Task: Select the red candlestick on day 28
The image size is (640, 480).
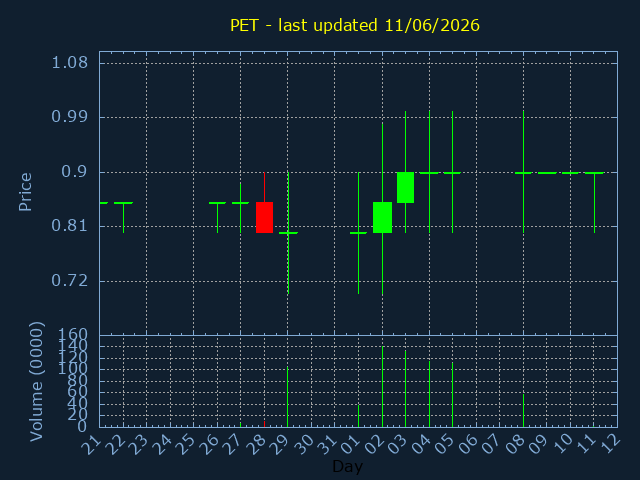Action: point(264,218)
